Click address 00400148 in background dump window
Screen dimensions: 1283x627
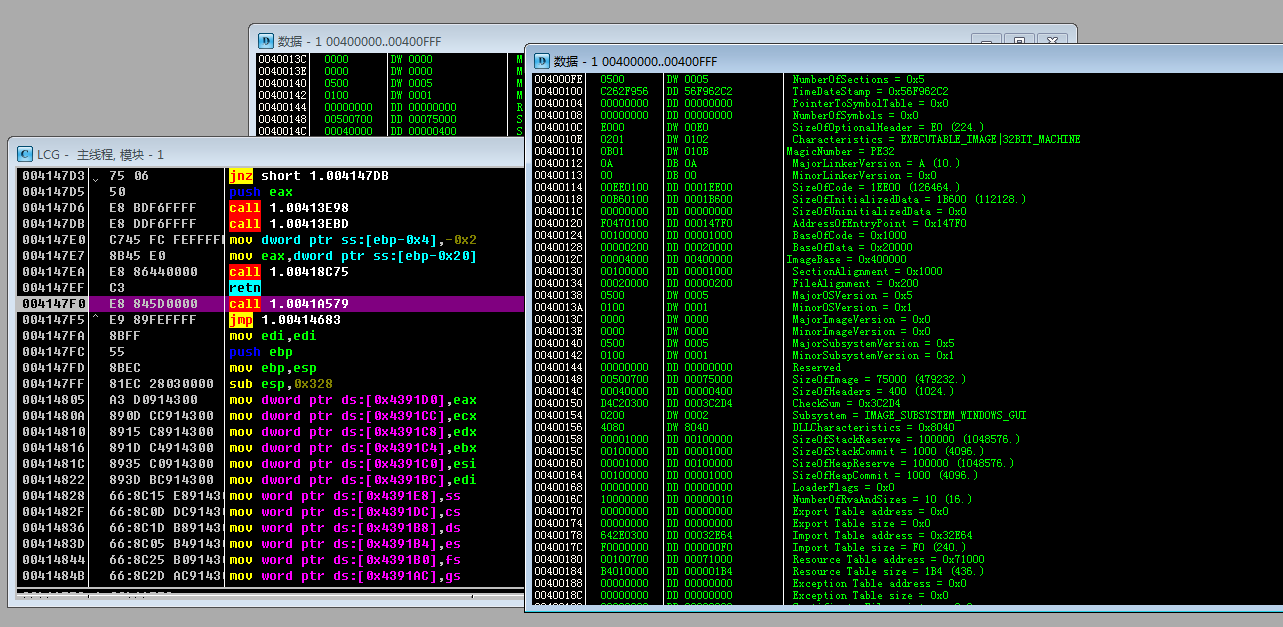[282, 119]
